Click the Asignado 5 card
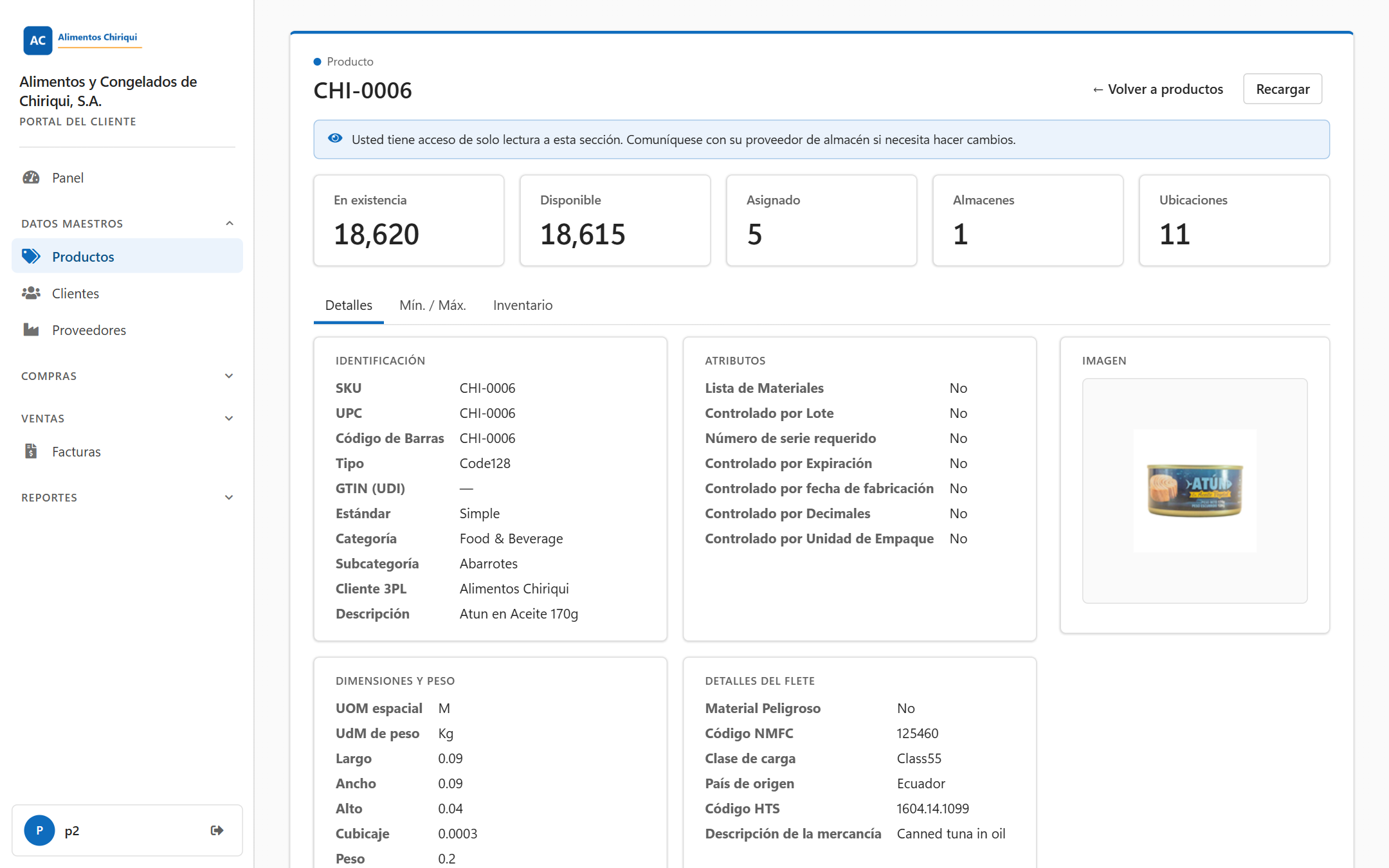 pos(822,221)
